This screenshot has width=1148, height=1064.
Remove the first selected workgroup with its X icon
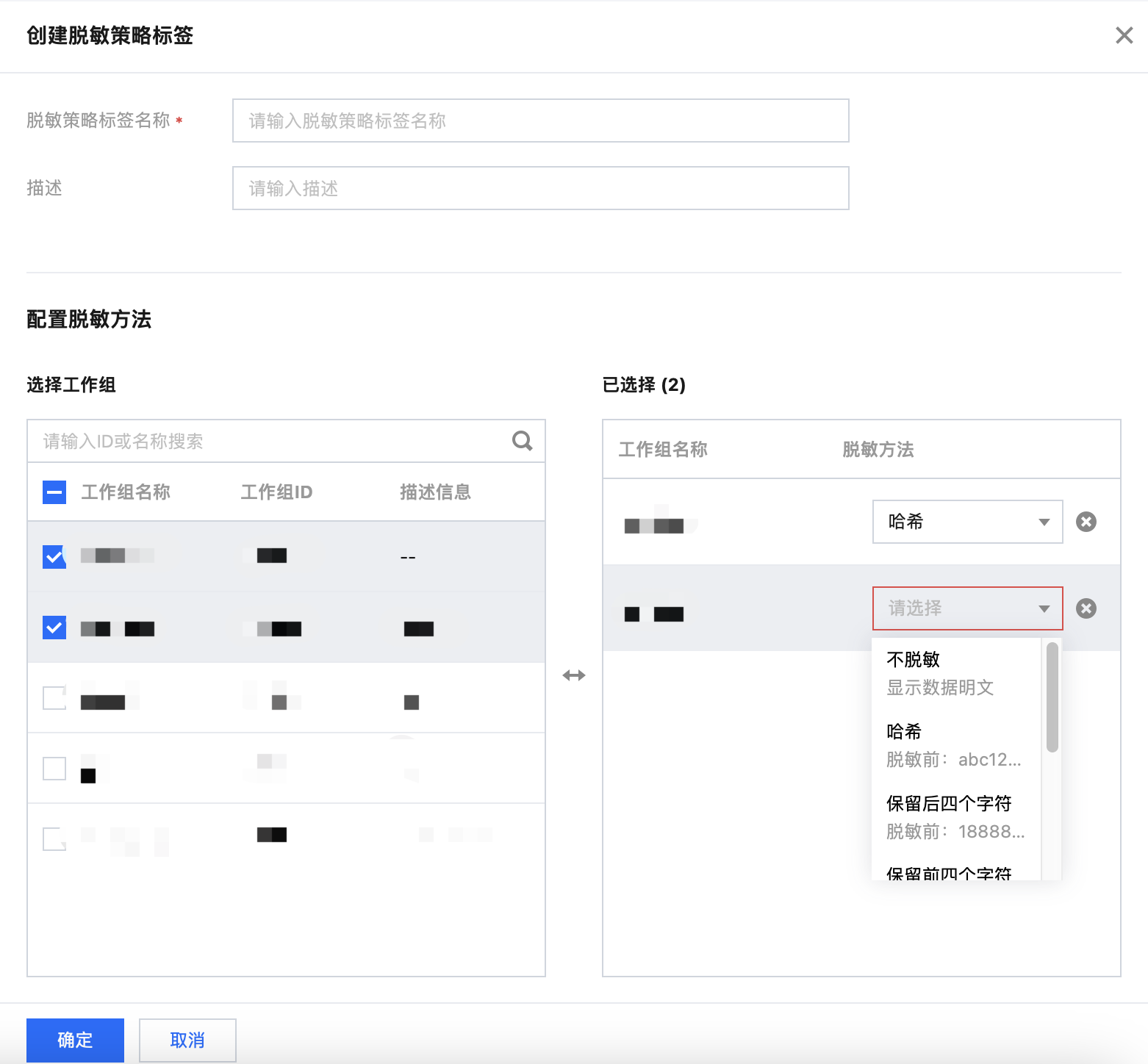click(x=1086, y=522)
